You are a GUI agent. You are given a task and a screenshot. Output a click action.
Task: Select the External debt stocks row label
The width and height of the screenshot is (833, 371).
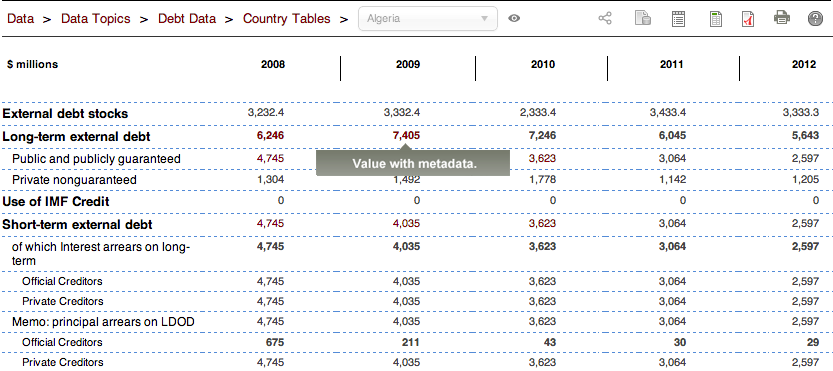[x=65, y=114]
